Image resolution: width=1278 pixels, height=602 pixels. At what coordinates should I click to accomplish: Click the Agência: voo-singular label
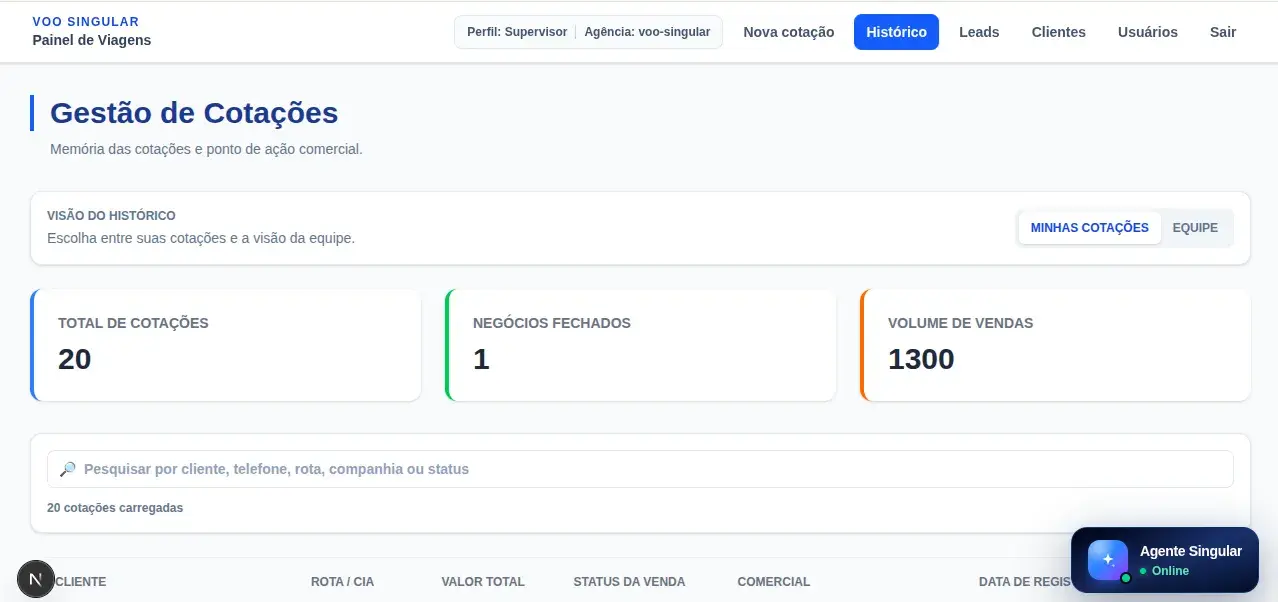(x=647, y=32)
